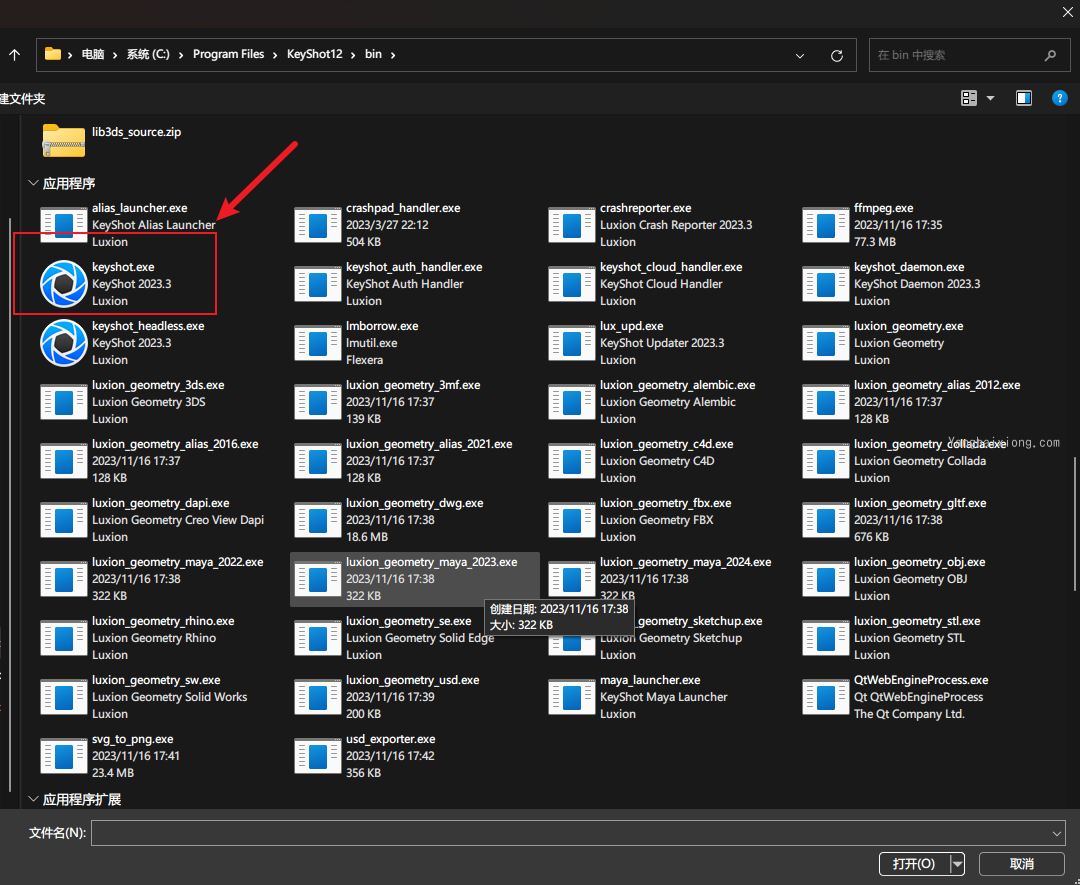
Task: Expand breadcrumb chevron after KeyShot12
Action: pos(353,54)
